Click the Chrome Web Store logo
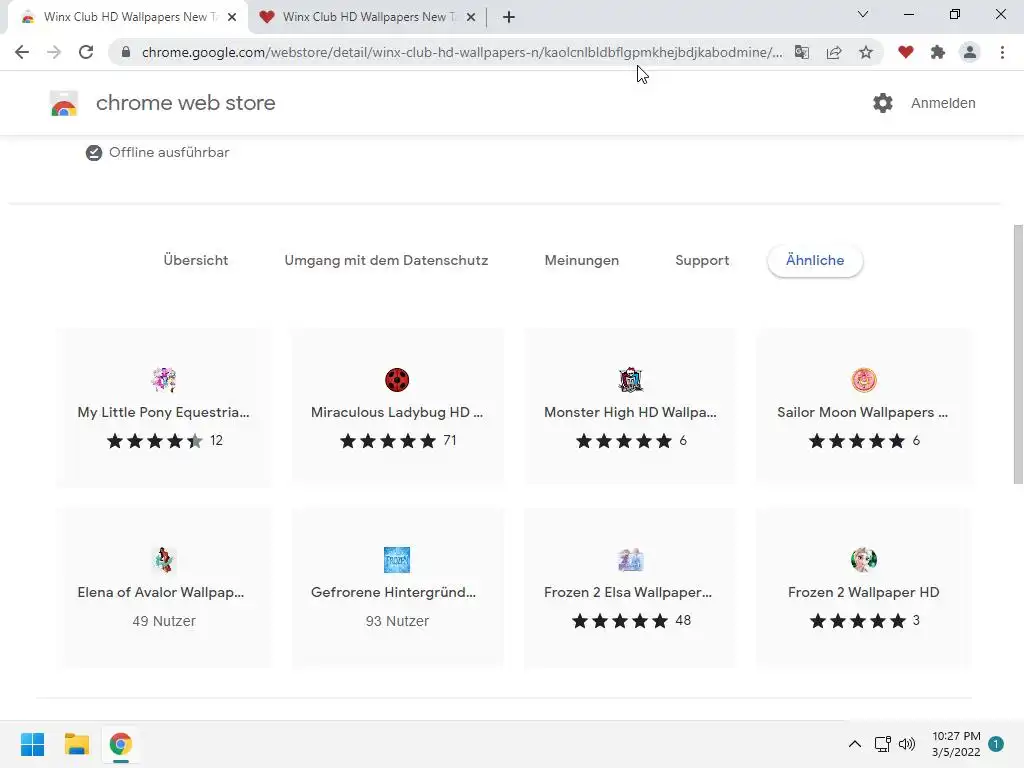1024x768 pixels. 64,103
